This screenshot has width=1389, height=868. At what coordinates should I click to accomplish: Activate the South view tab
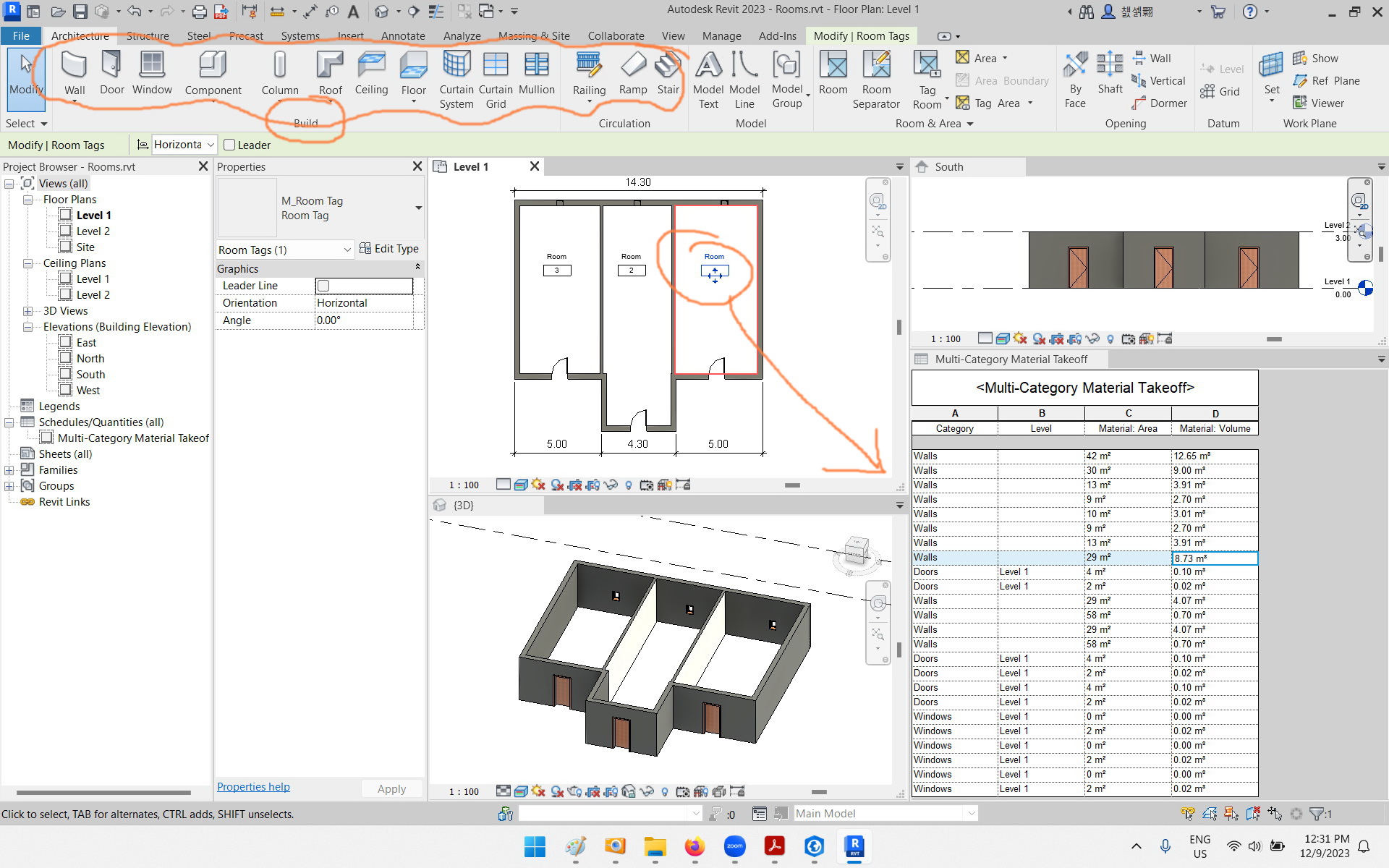pos(948,166)
